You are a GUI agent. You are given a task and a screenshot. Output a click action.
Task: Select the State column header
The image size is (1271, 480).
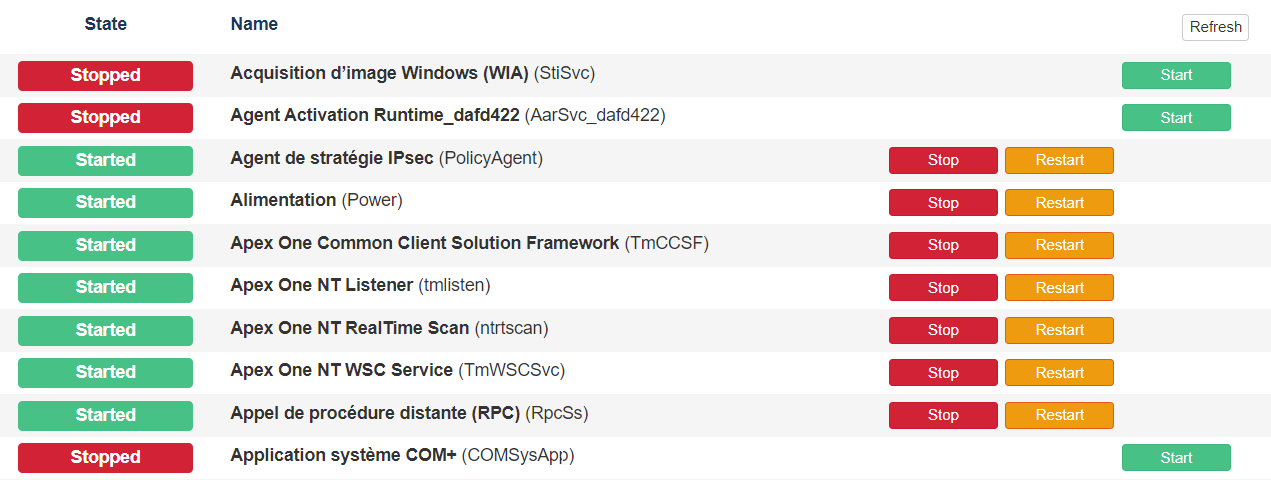105,24
